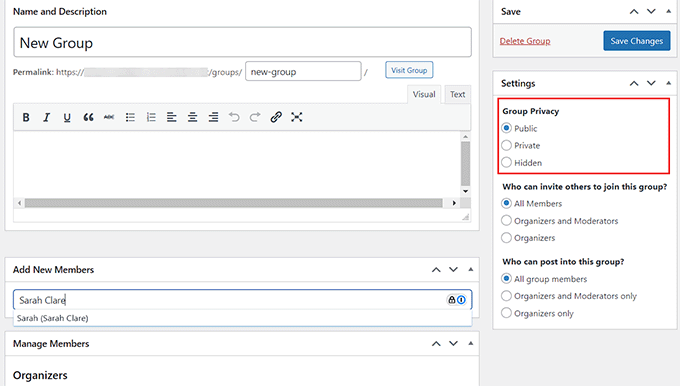The image size is (680, 386).
Task: Move Settings panel up
Action: click(x=634, y=83)
